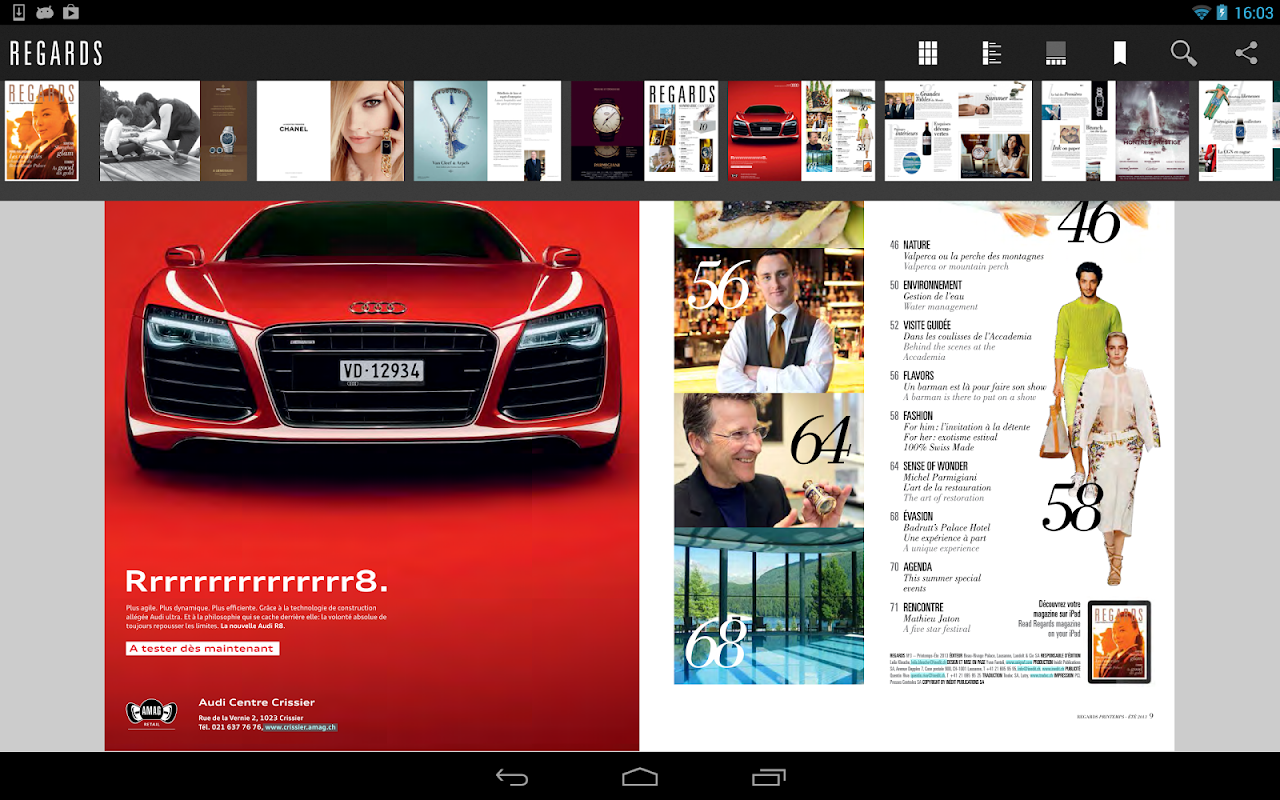Tap the indoor pool photo numbered 68
Image resolution: width=1280 pixels, height=800 pixels.
point(769,606)
